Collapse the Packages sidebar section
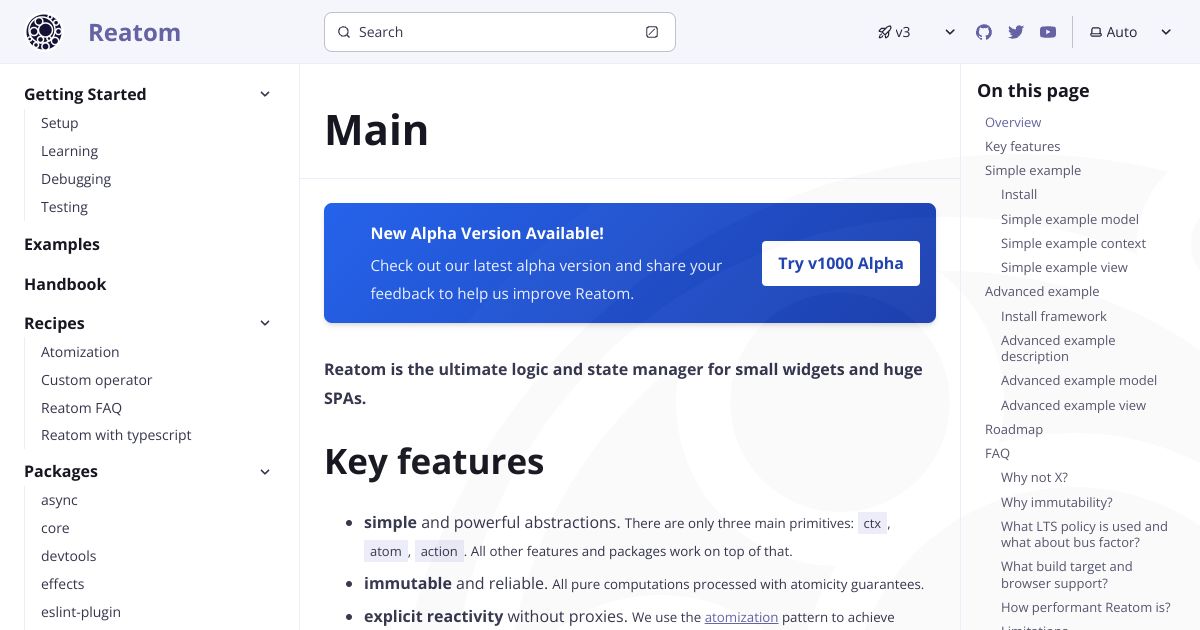This screenshot has width=1200, height=630. point(265,471)
